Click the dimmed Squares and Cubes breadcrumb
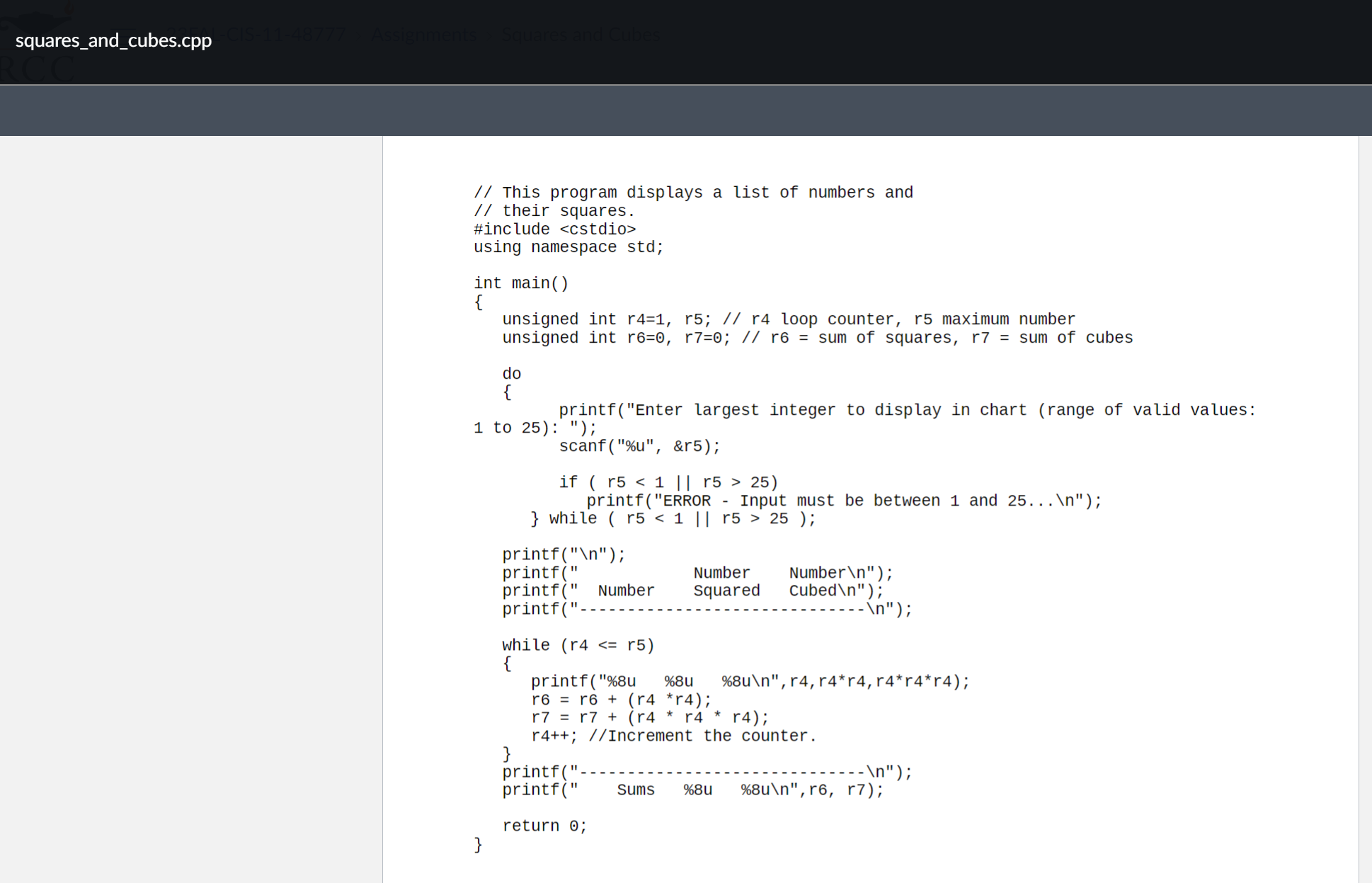1372x883 pixels. 581,34
